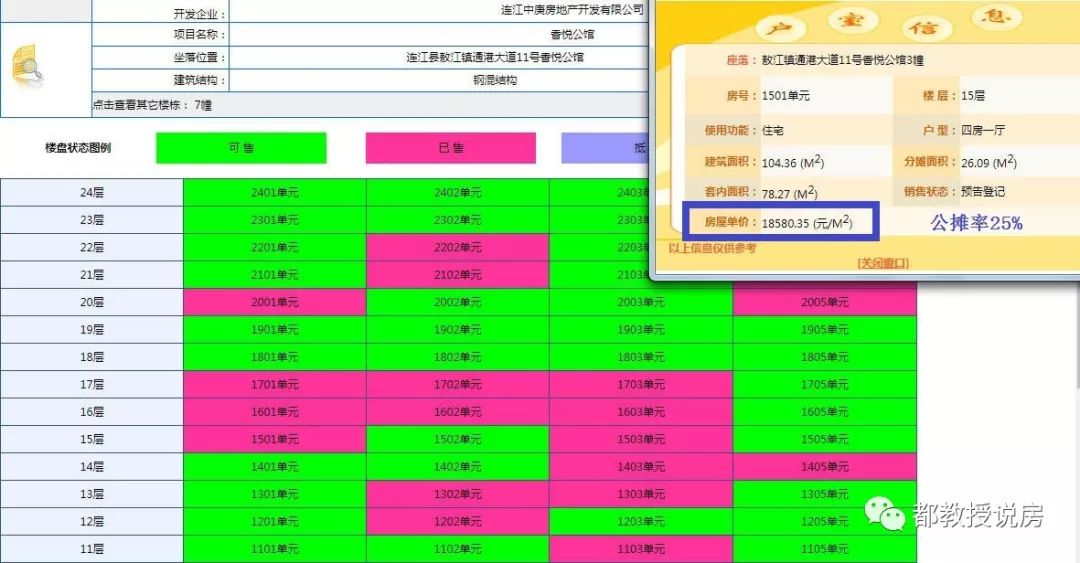Select unit 1305单元 cell
1080x563 pixels.
pos(824,494)
